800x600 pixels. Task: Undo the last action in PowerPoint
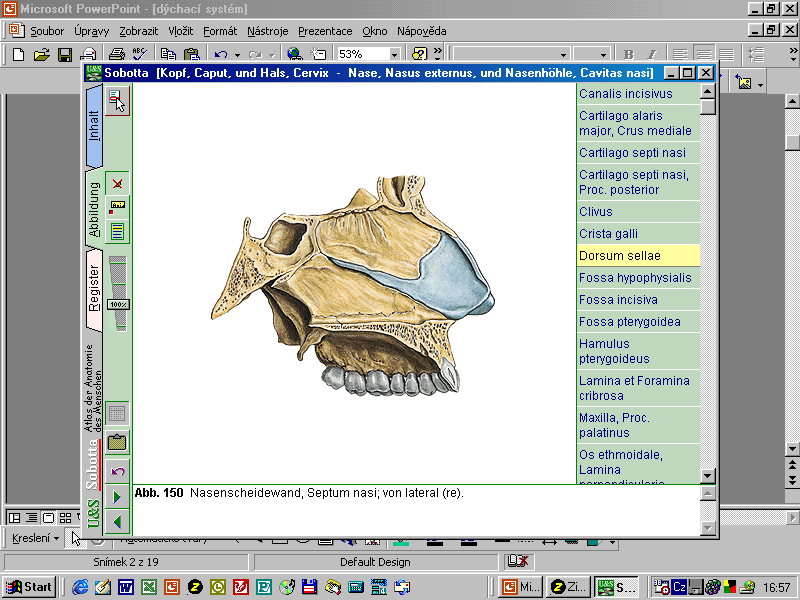pos(221,54)
